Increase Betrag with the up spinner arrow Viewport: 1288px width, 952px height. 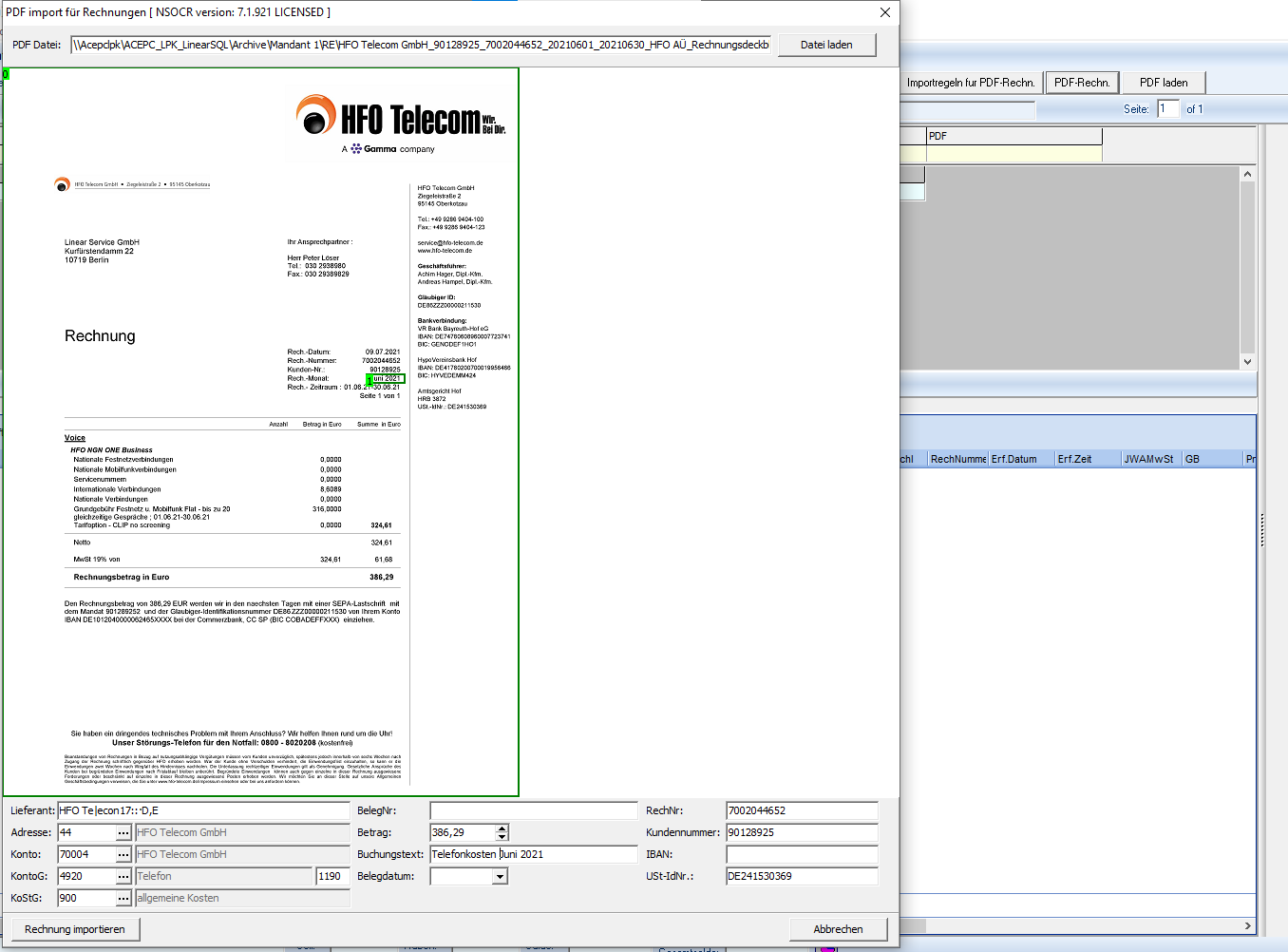pyautogui.click(x=502, y=828)
